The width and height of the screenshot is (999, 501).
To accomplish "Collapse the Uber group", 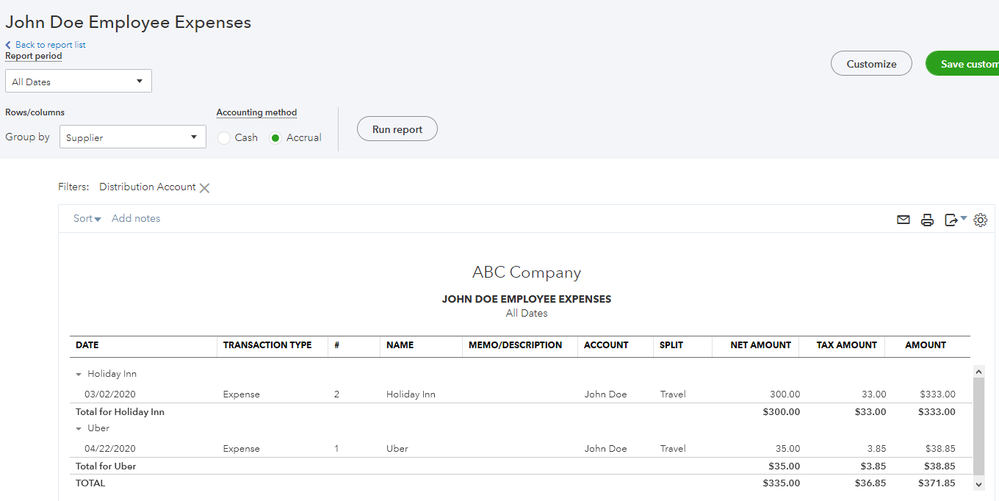I will 79,428.
